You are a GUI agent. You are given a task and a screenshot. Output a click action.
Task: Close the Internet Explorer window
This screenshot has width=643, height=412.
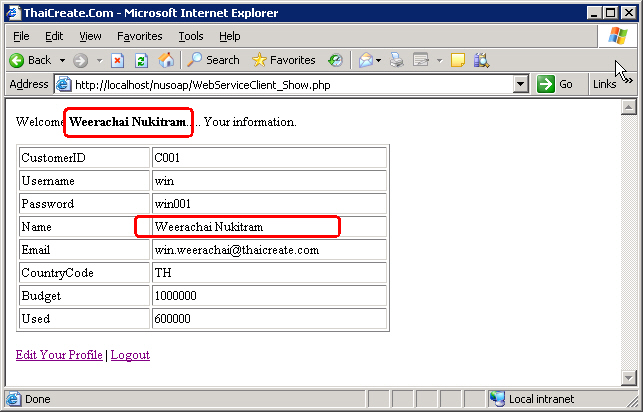pos(628,13)
